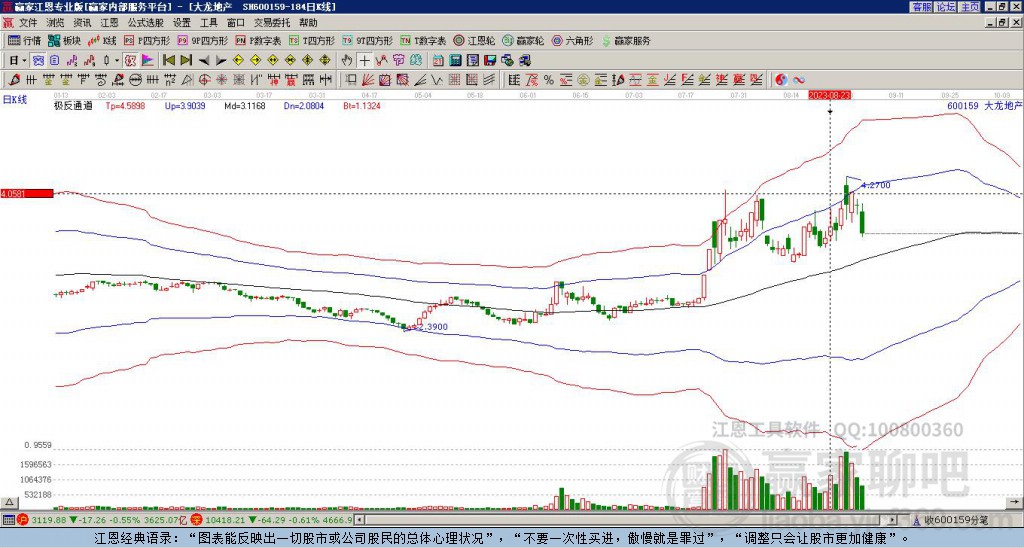Click the red 4.0581 price marker
The height and width of the screenshot is (548, 1024).
(27, 193)
